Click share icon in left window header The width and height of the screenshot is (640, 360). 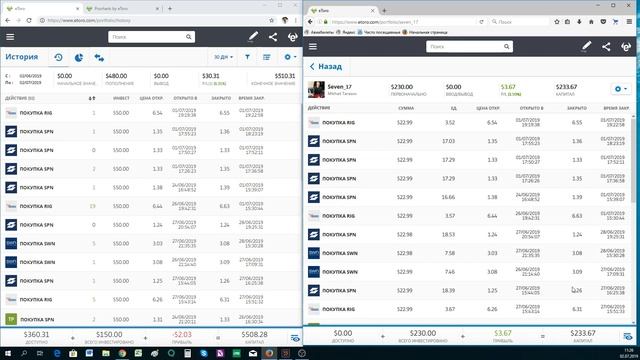(x=273, y=37)
